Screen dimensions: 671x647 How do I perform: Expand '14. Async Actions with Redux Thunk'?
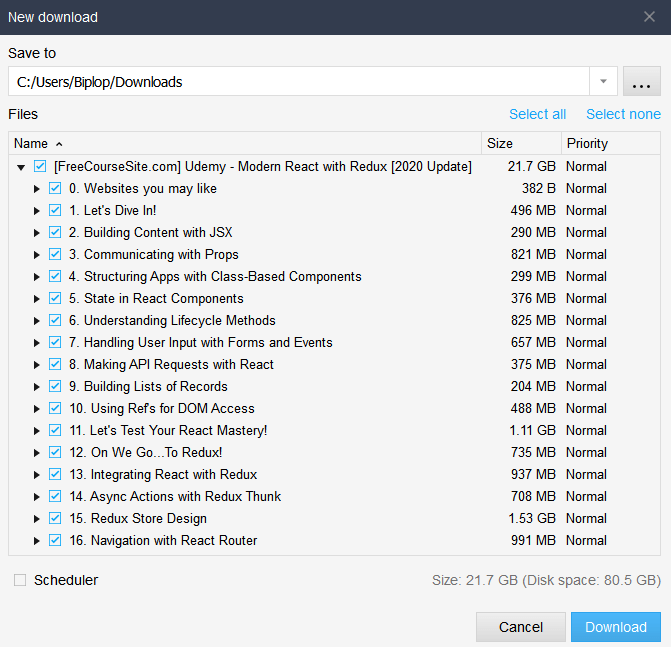37,497
